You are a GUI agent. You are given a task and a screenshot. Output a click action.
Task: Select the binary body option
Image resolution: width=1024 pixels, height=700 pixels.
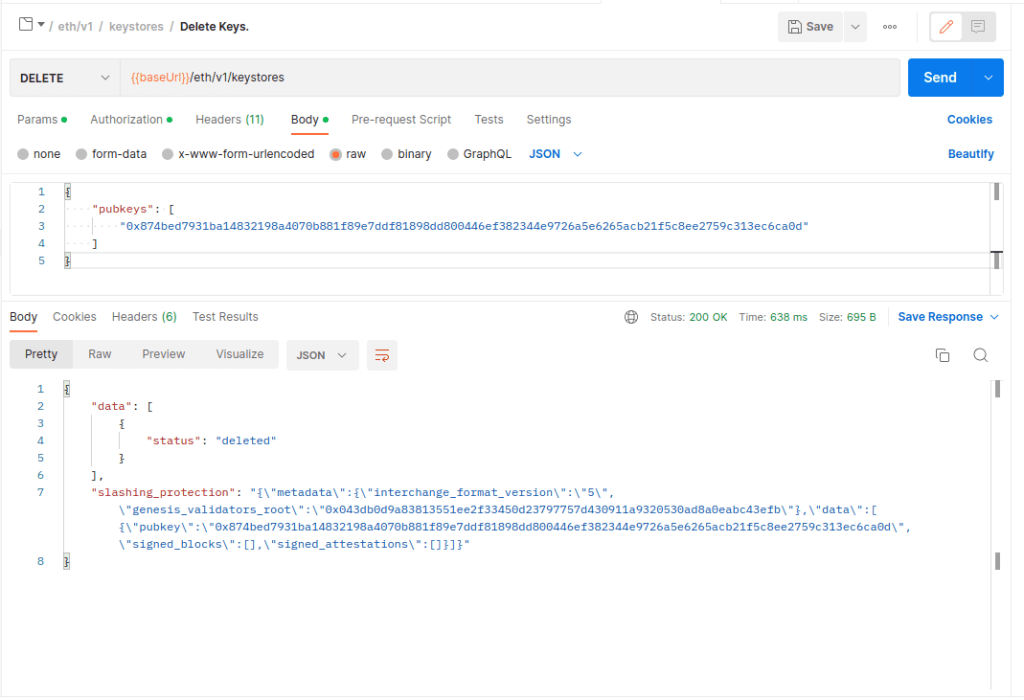pyautogui.click(x=407, y=153)
